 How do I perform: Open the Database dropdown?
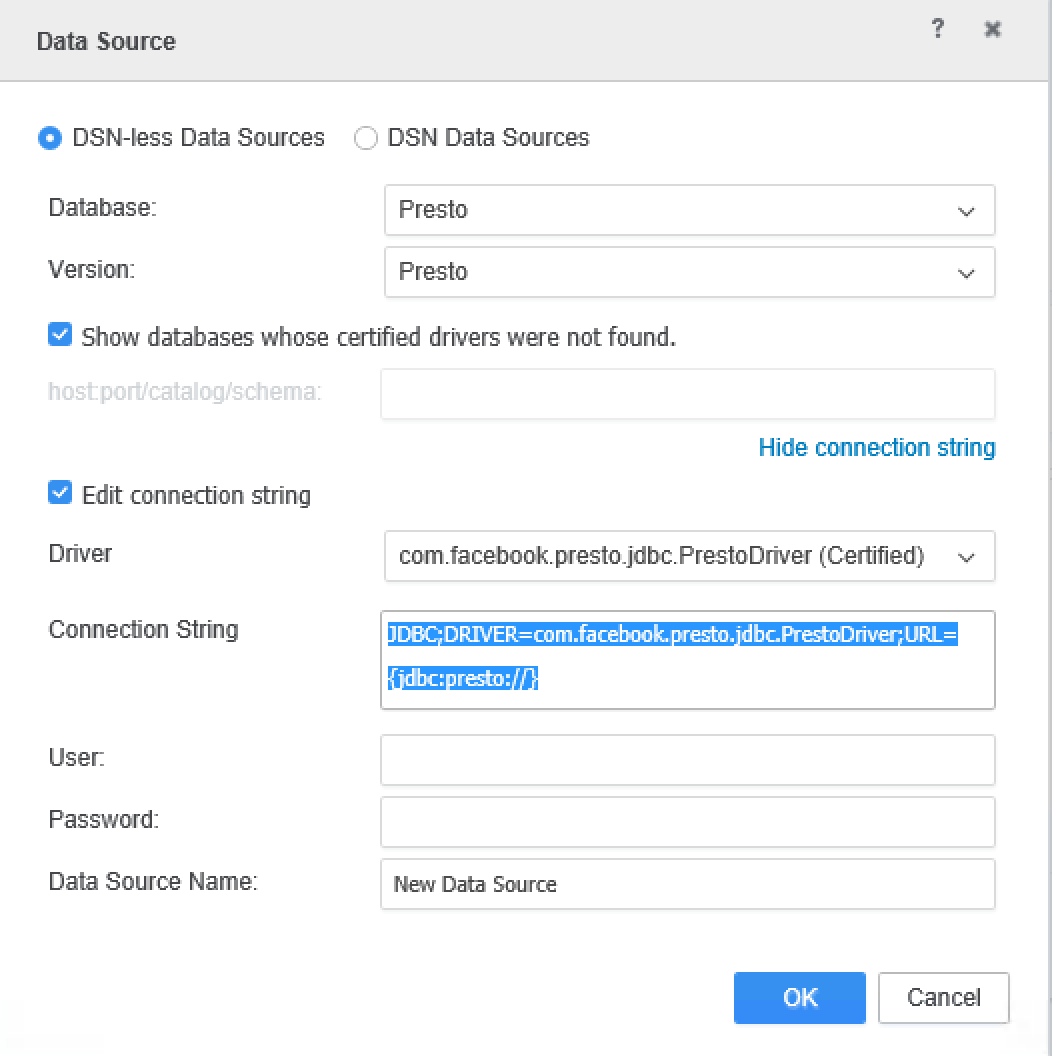(x=689, y=210)
